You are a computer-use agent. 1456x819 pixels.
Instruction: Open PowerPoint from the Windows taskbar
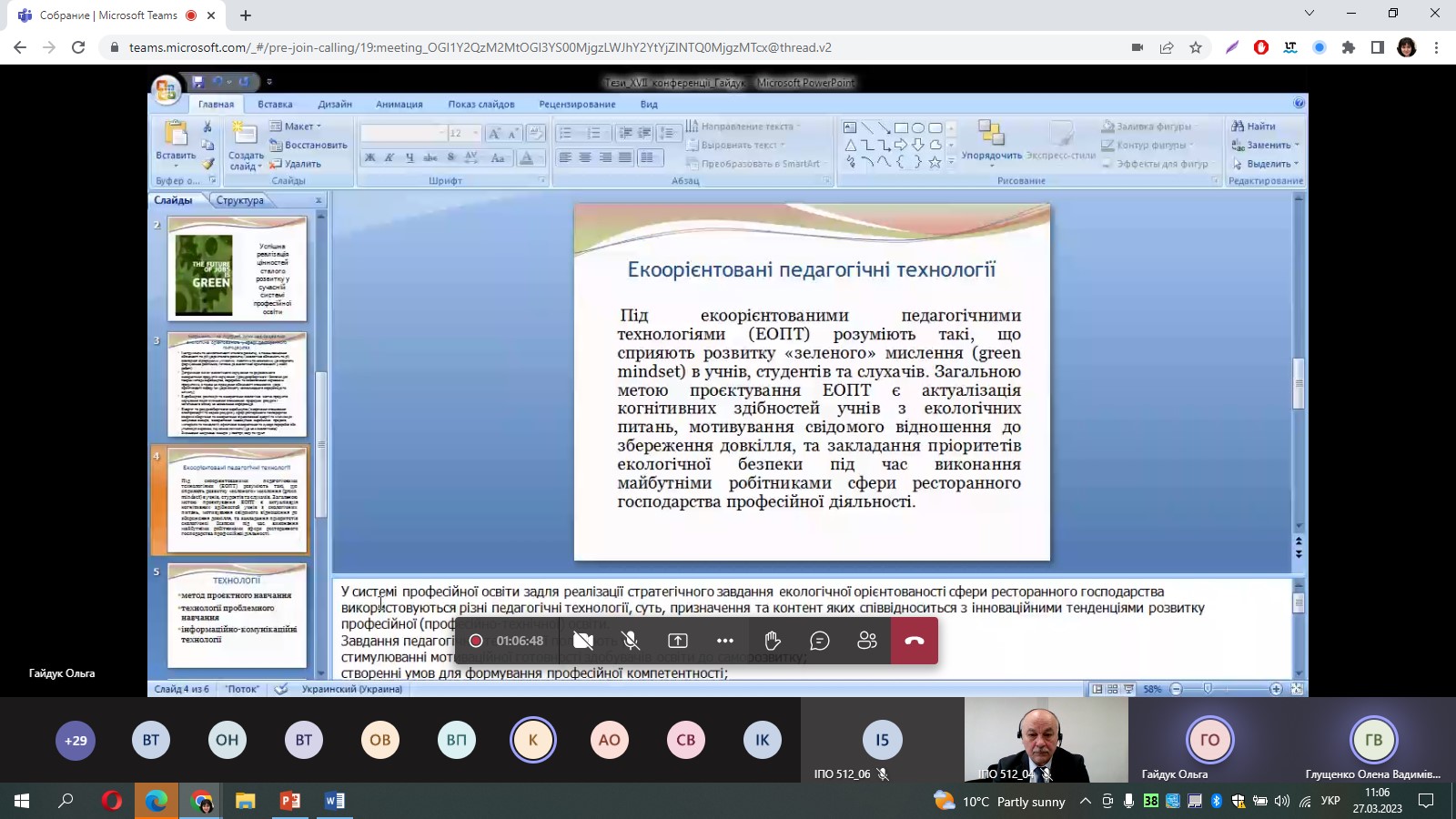[290, 801]
